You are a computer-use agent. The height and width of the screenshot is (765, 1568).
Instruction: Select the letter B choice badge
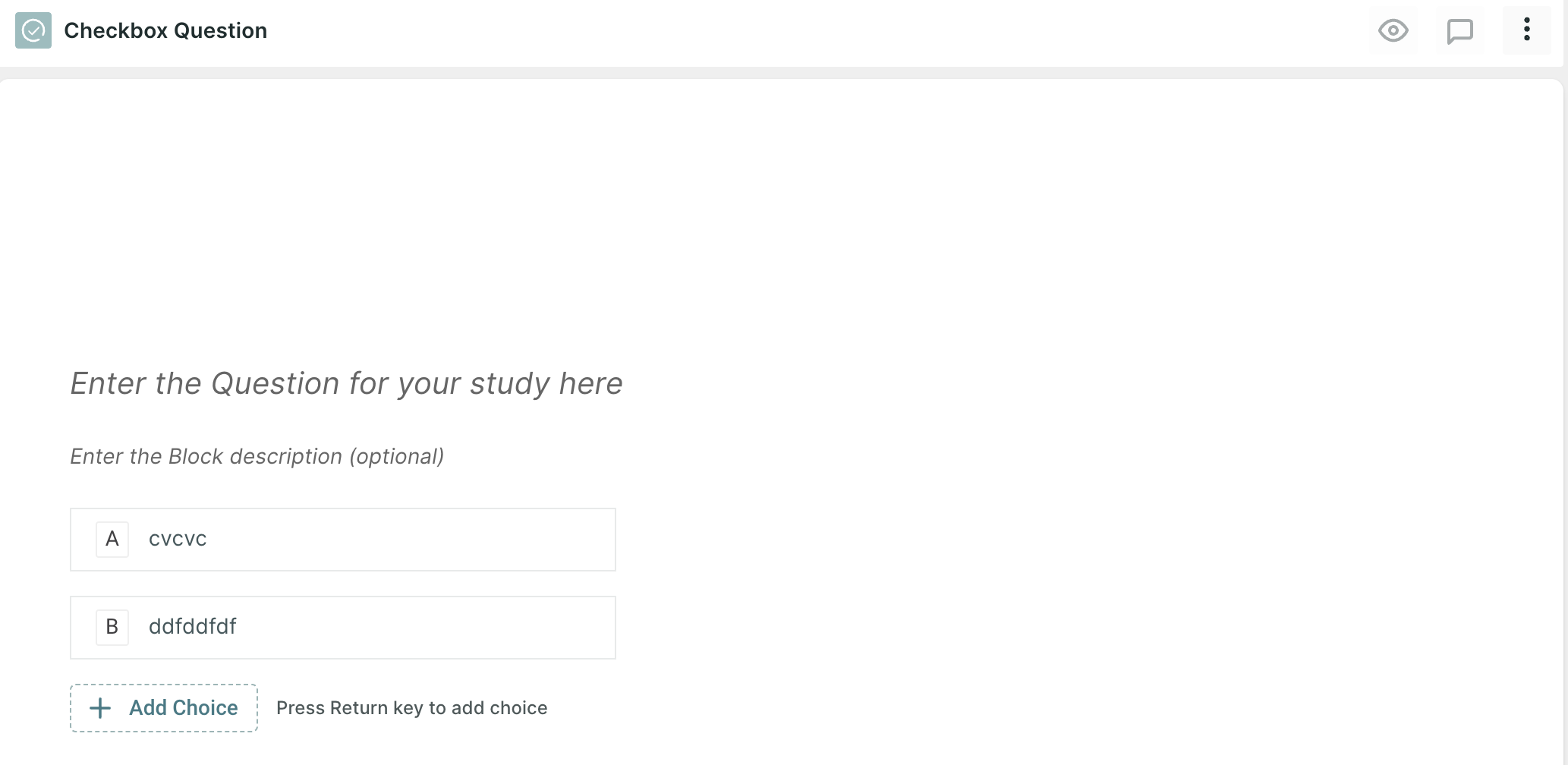click(112, 627)
